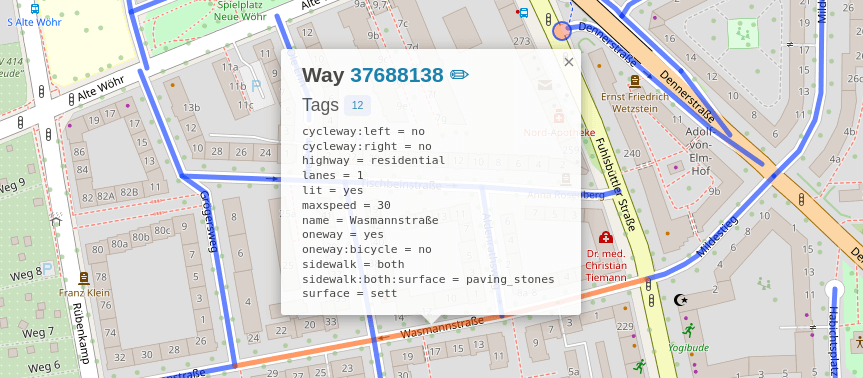Click the 'sidewalk:both:surface = paving_stones' tag line

click(x=428, y=279)
